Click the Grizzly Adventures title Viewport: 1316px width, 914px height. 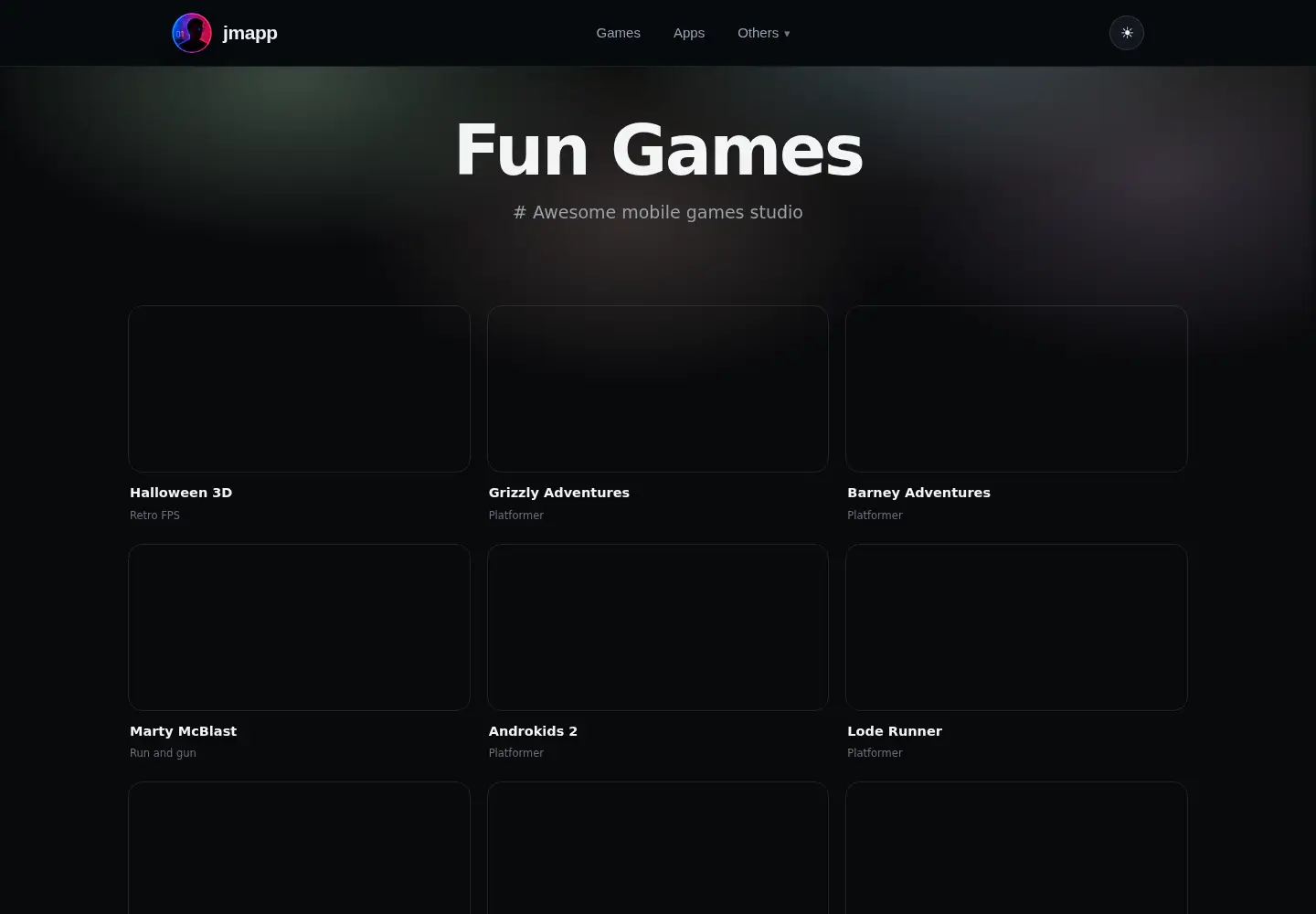(559, 493)
